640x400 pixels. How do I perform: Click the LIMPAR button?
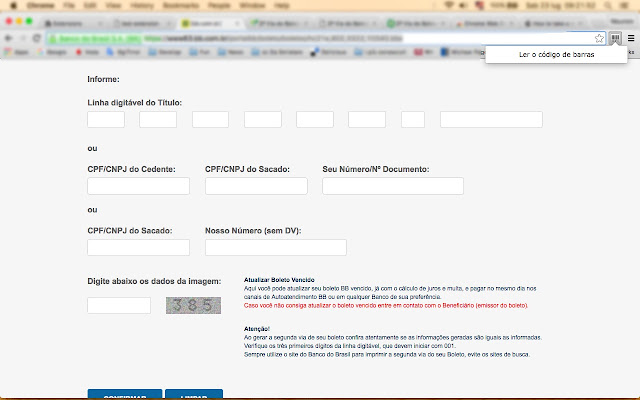[x=194, y=394]
